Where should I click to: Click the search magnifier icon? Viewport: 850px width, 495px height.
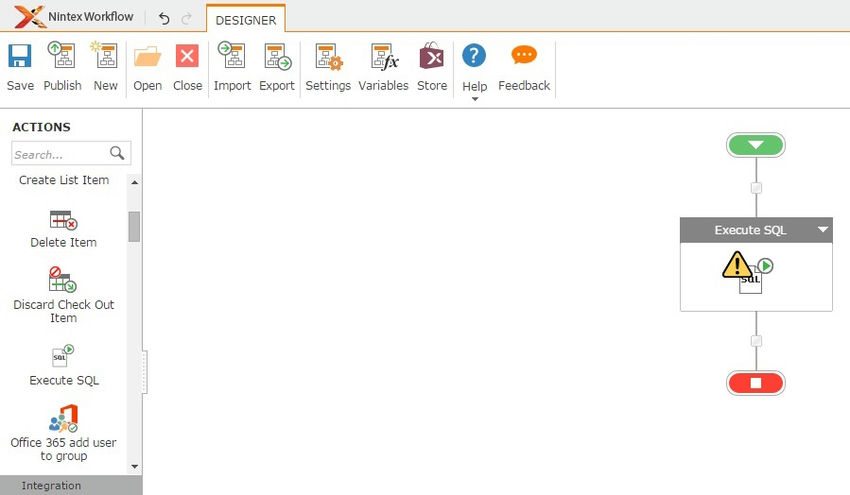117,153
